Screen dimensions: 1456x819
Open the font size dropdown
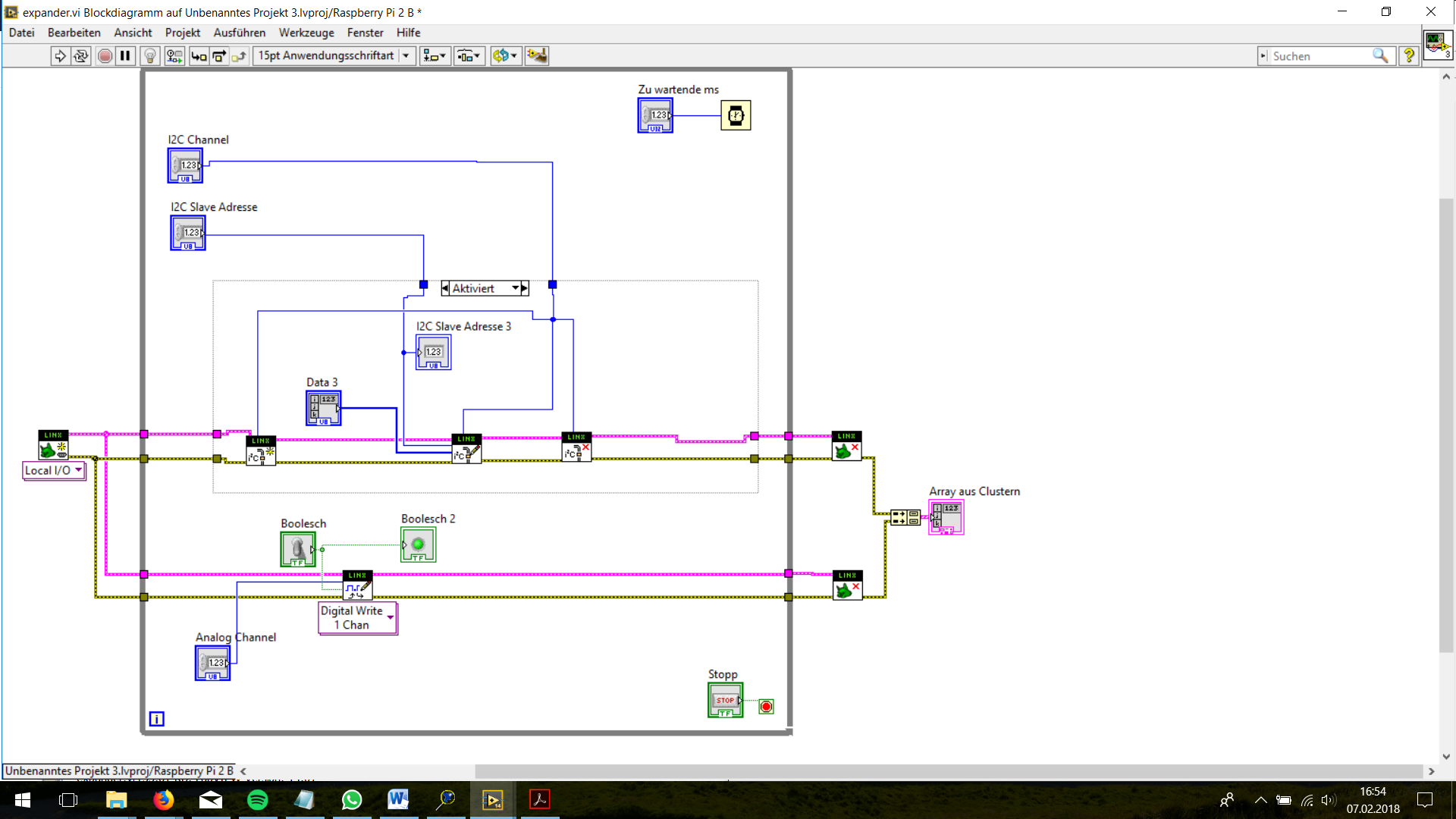tap(406, 55)
